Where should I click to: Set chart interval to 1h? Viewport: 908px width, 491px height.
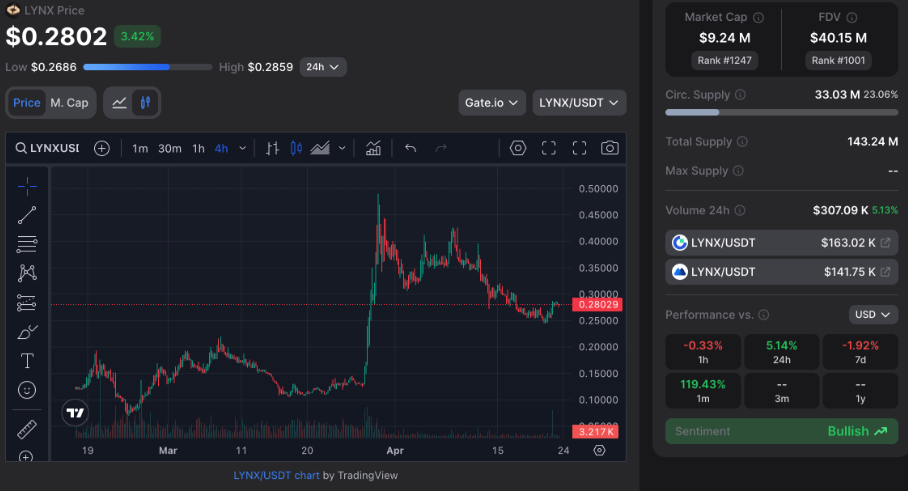pyautogui.click(x=198, y=149)
